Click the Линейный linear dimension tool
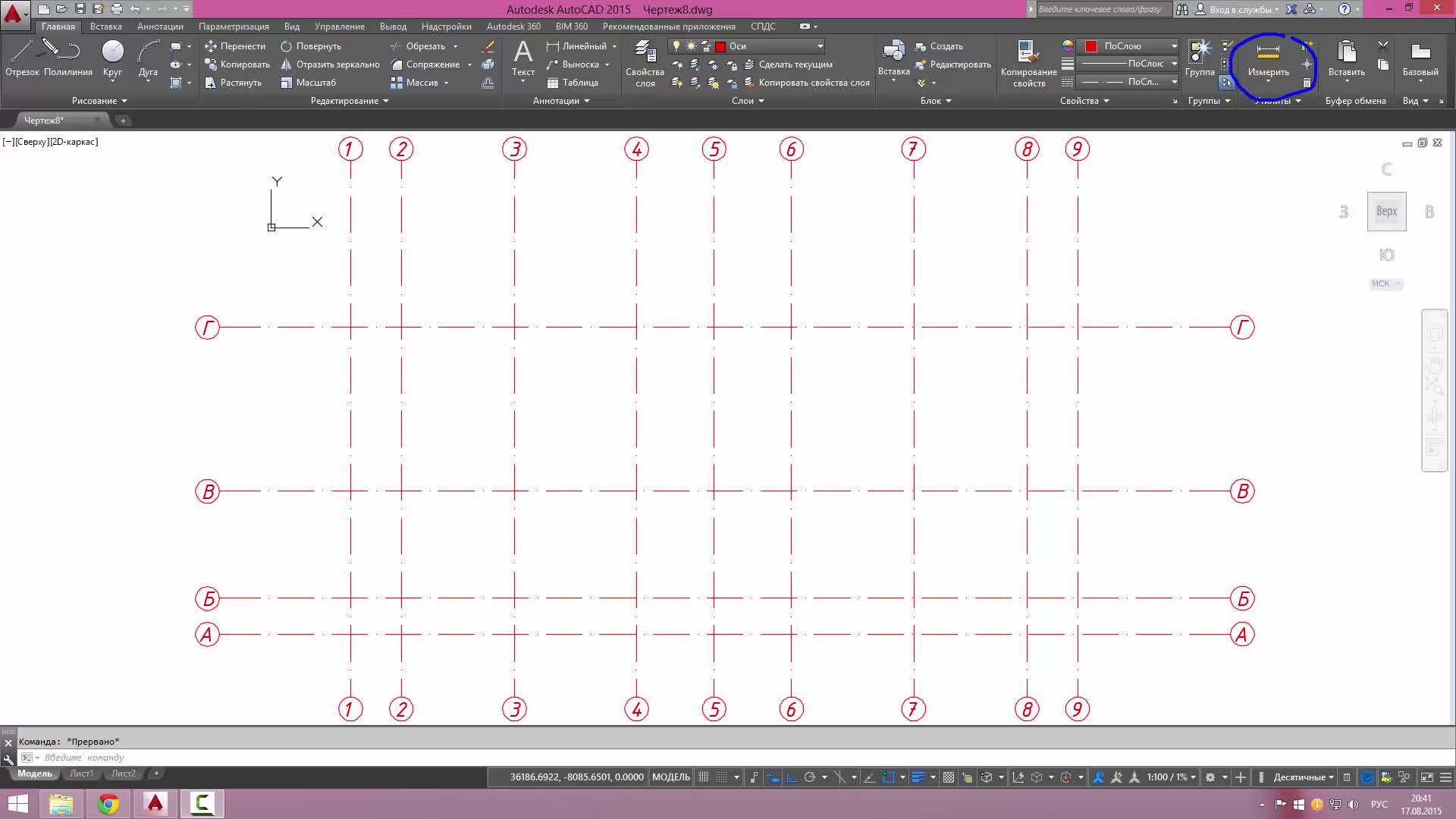 [576, 46]
